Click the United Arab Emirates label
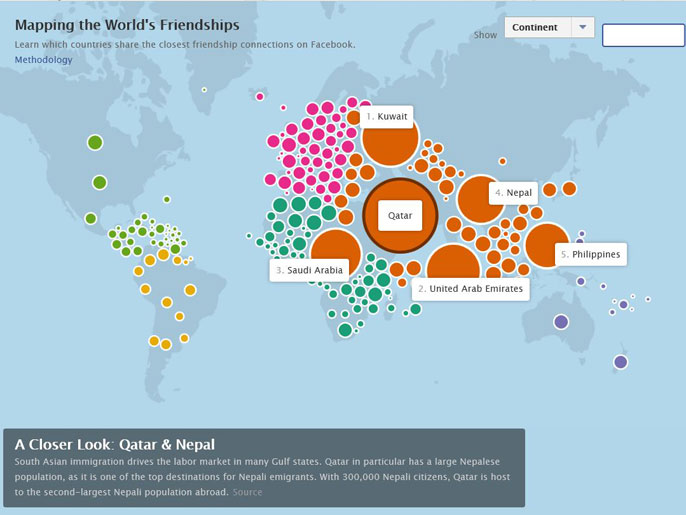This screenshot has height=515, width=686. pos(470,289)
